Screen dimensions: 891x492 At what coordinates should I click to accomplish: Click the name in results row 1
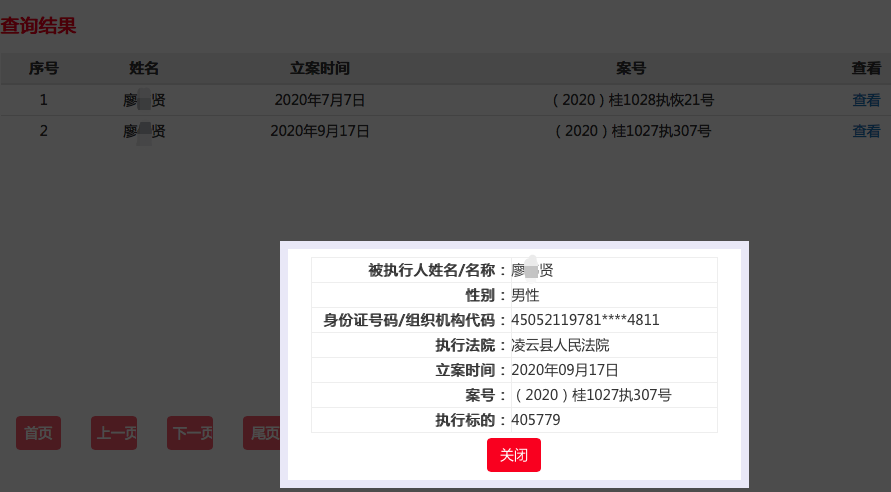(144, 101)
